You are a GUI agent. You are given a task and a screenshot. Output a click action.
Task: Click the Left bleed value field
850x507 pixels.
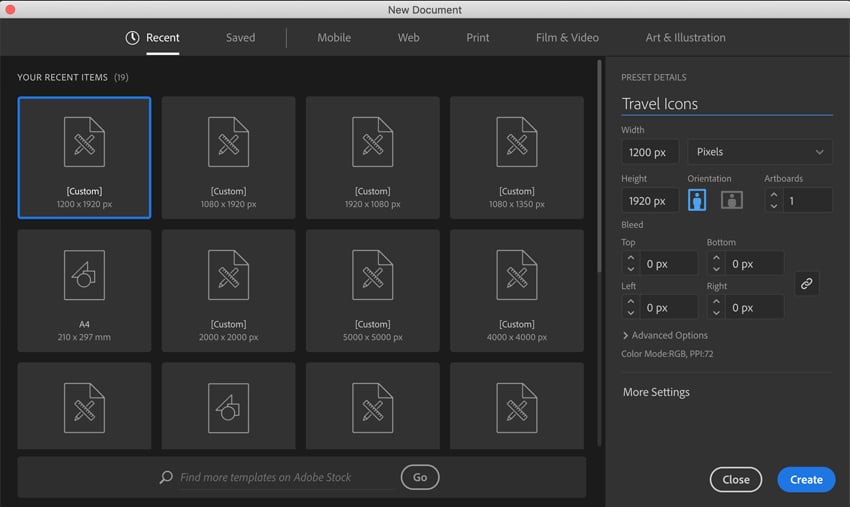tap(668, 308)
